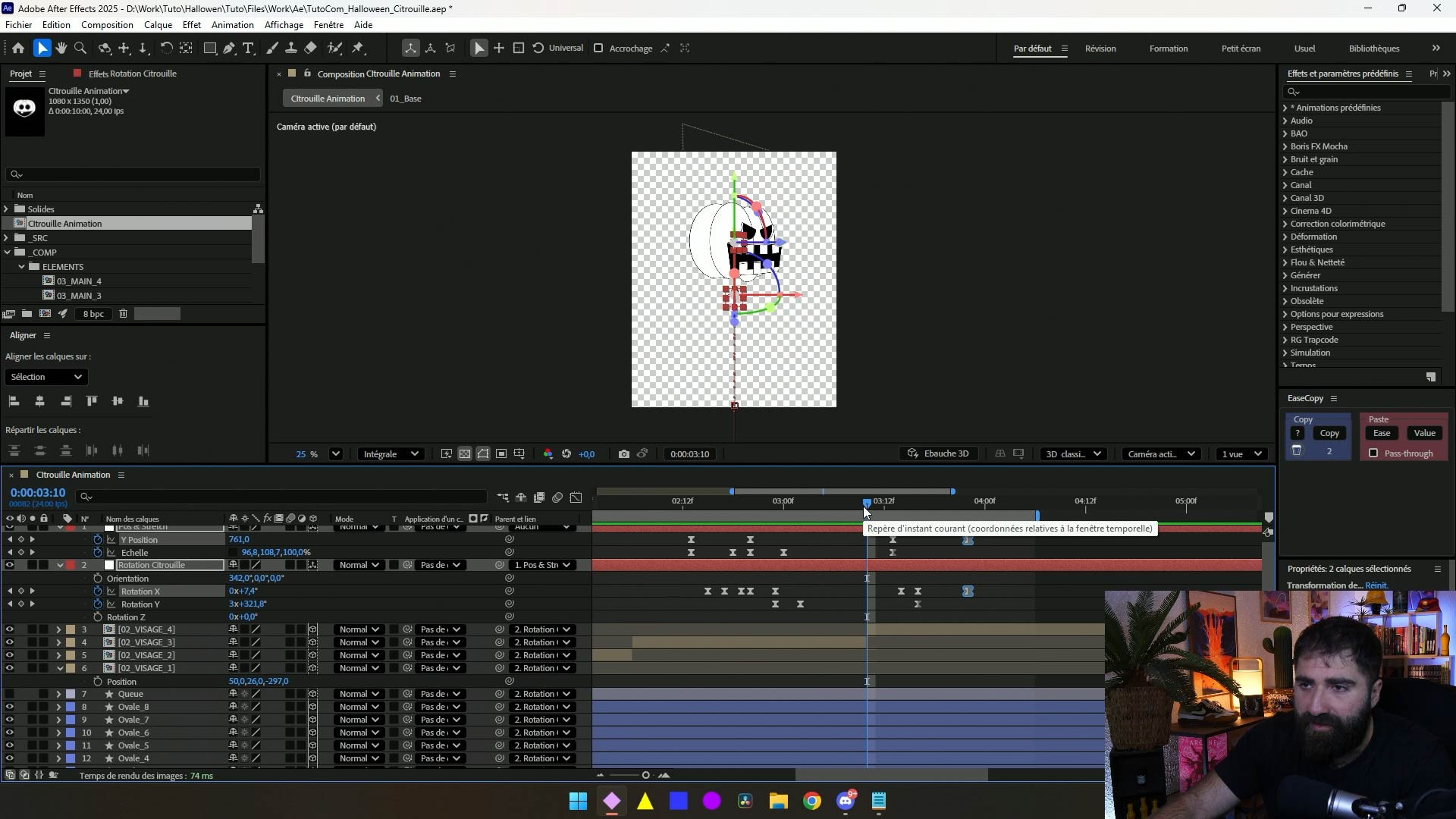Hide the Queue layer visibility eye
The height and width of the screenshot is (819, 1456).
pyautogui.click(x=9, y=694)
